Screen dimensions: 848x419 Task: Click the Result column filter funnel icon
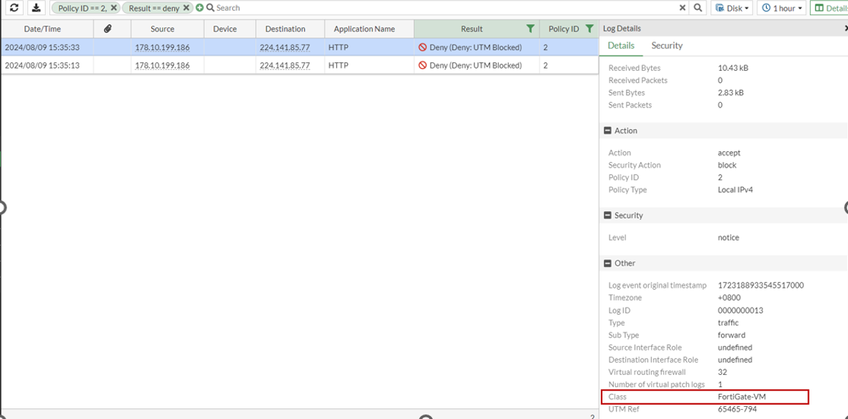click(530, 29)
